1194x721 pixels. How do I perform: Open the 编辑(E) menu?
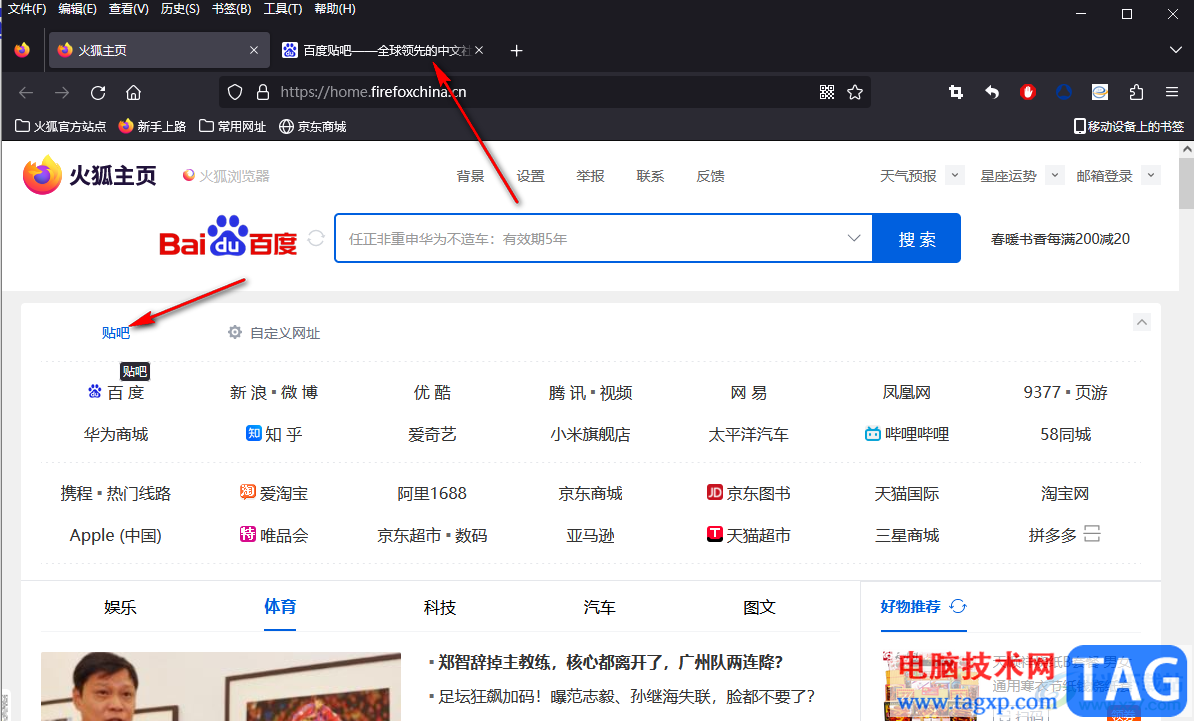(x=77, y=9)
